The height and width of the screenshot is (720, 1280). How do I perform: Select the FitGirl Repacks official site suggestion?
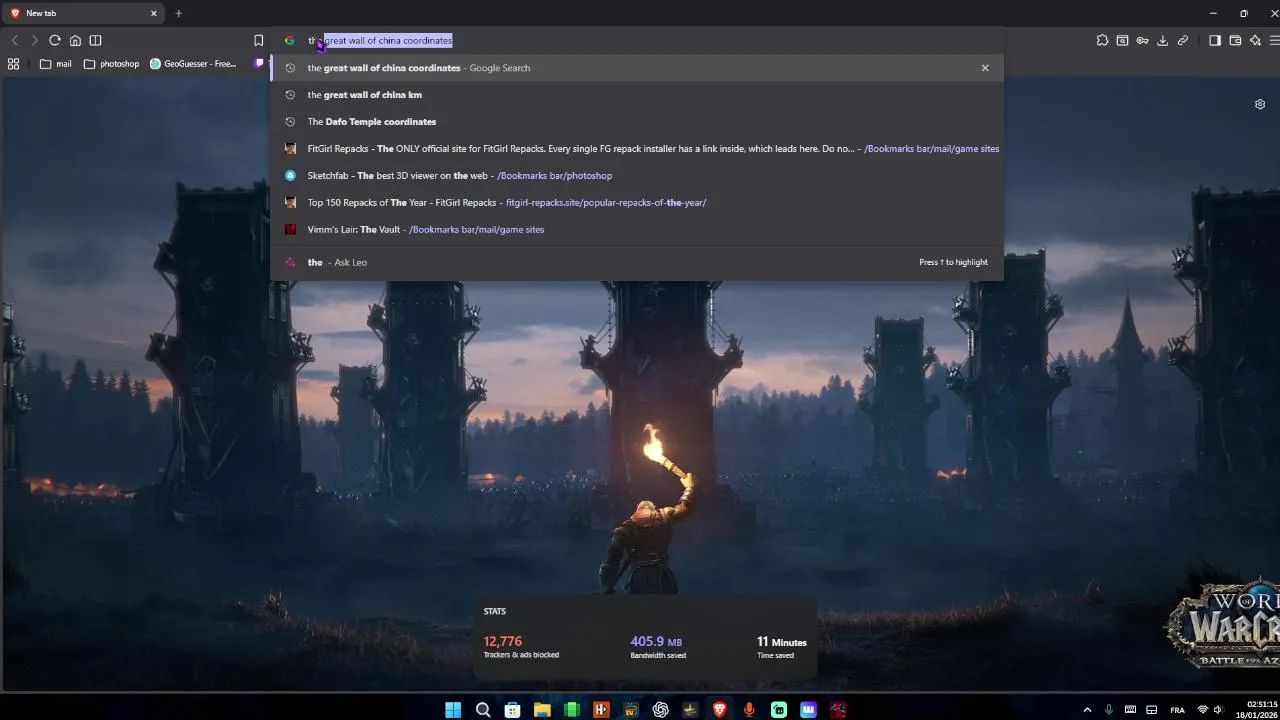tap(637, 149)
